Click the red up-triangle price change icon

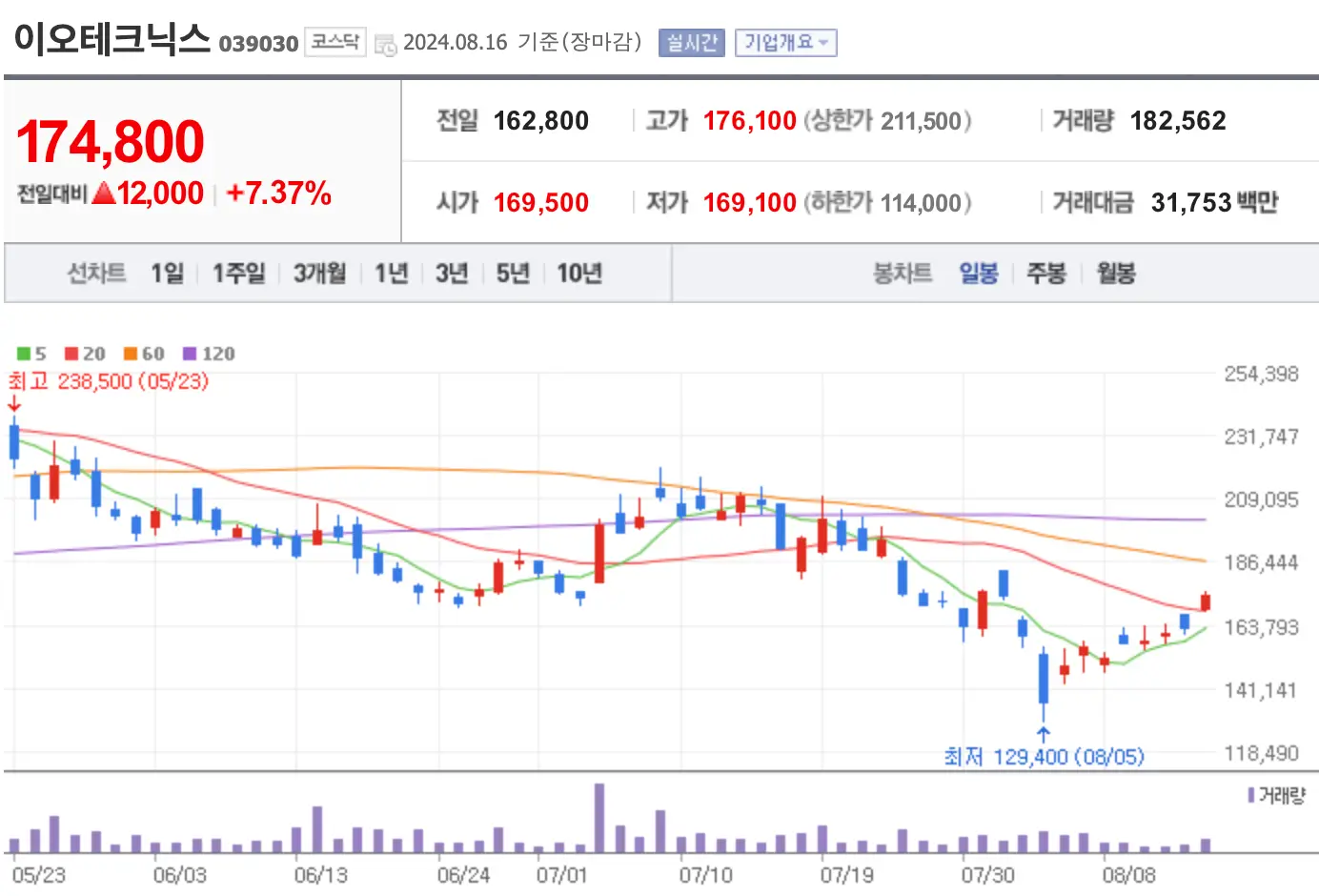(104, 193)
